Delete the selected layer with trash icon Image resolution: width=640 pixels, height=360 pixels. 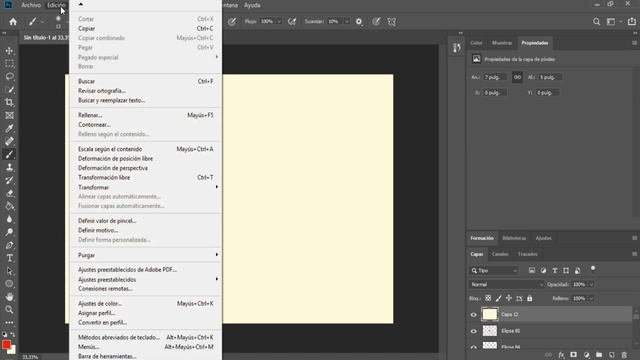624,355
